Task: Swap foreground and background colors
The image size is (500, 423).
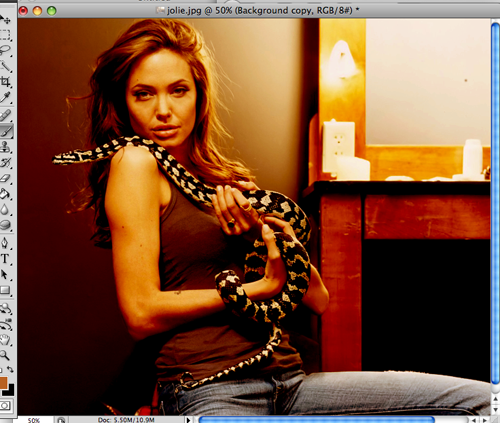Action: [11, 370]
